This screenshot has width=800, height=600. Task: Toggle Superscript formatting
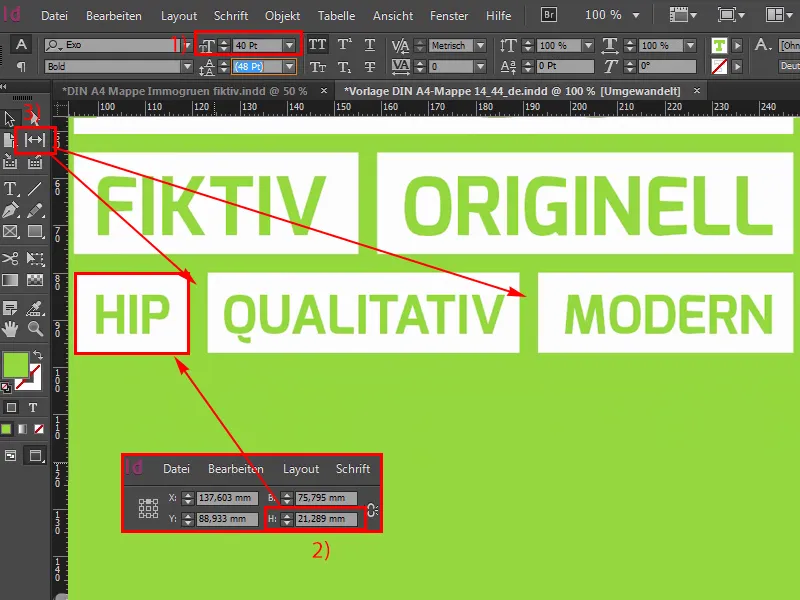(345, 43)
